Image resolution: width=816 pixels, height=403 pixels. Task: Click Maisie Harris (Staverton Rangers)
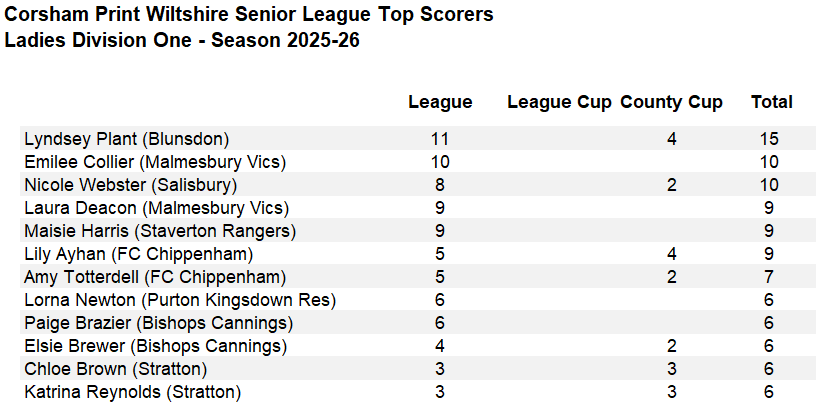pos(160,231)
